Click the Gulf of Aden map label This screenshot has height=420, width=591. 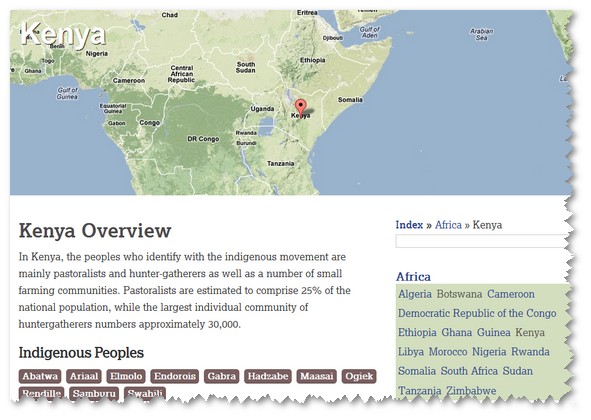(x=370, y=32)
